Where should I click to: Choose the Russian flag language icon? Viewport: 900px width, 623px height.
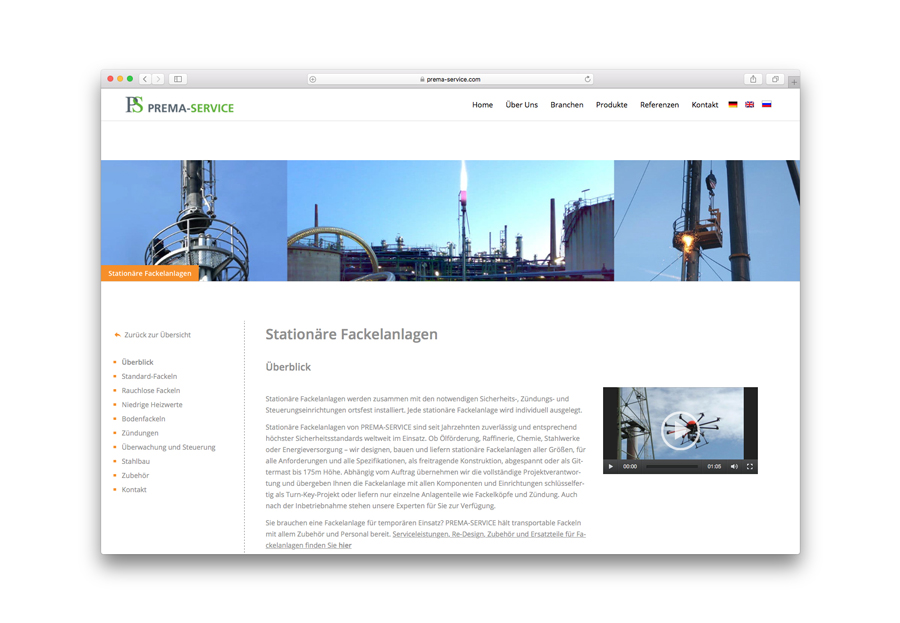(x=766, y=105)
